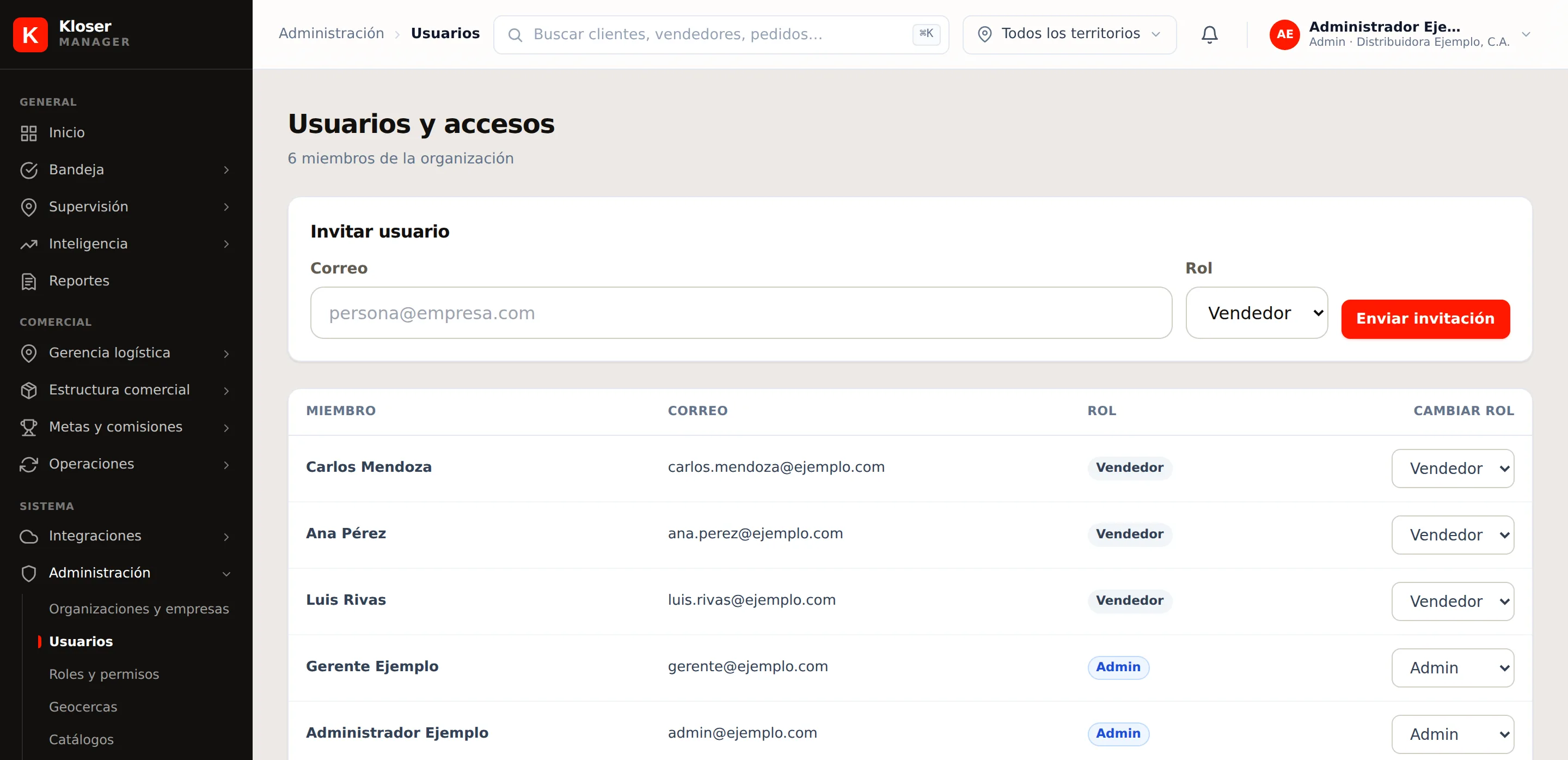Viewport: 1568px width, 760px height.
Task: Expand the Supervisión menu chevron
Action: coord(226,207)
